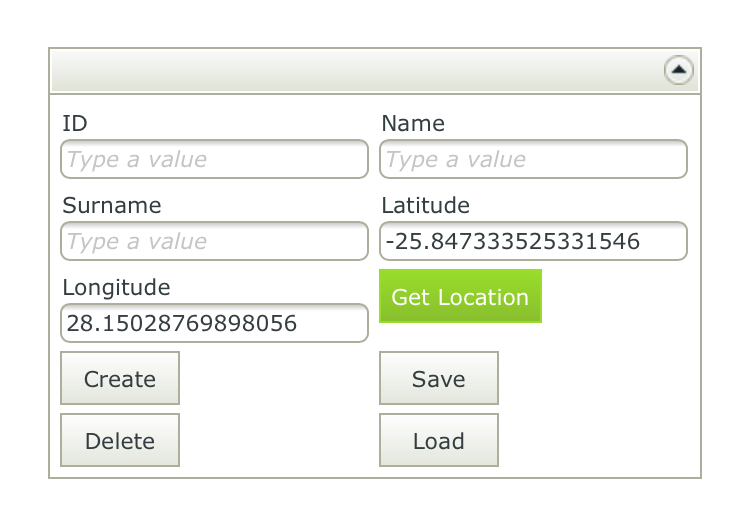Viewport: 750px width, 530px height.
Task: Select the Surname label text
Action: click(111, 206)
